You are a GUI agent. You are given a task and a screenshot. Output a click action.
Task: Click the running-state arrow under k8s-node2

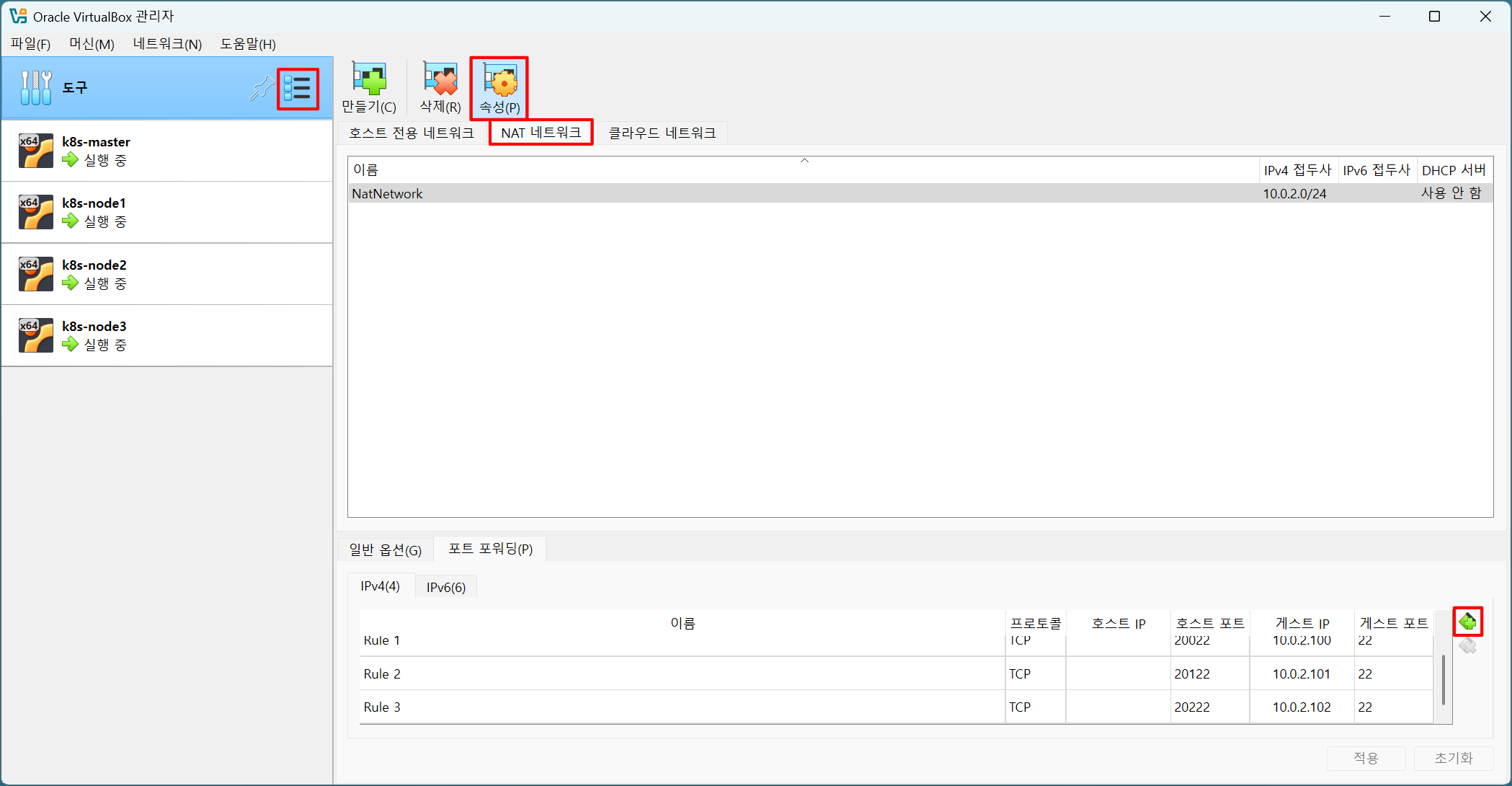[70, 283]
